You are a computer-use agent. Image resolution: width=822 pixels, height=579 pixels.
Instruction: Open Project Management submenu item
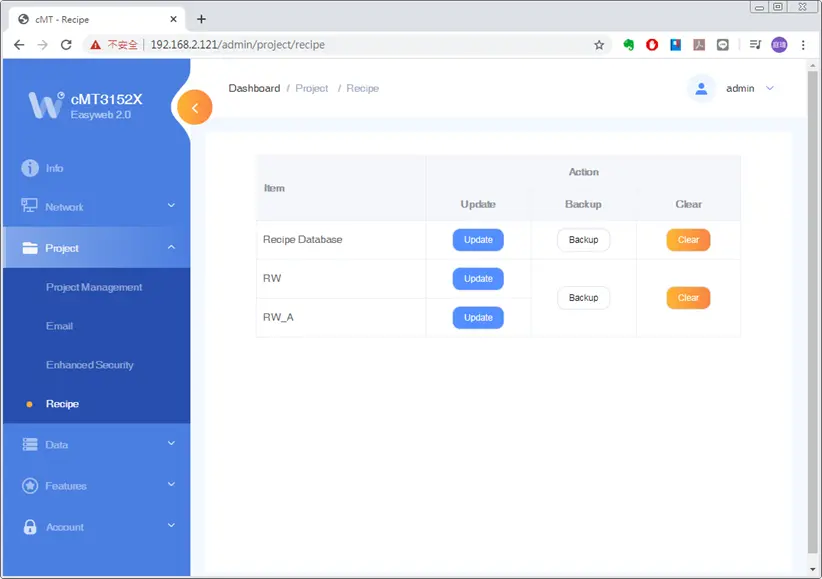point(94,287)
